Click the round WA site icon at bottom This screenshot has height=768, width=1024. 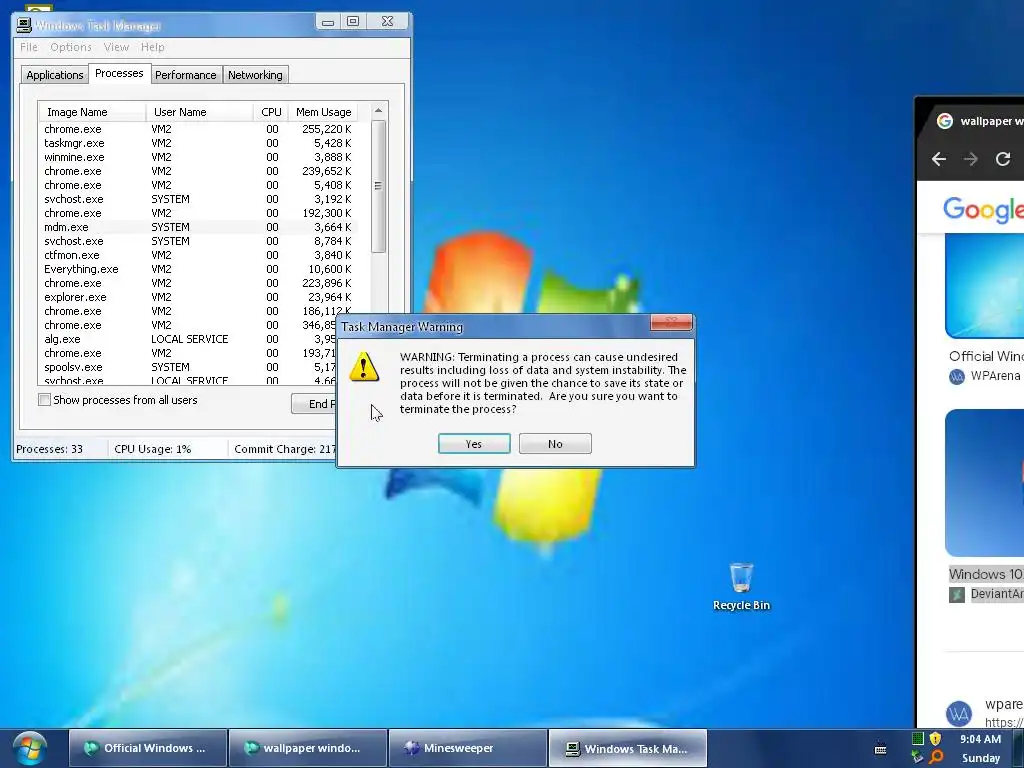pyautogui.click(x=959, y=714)
